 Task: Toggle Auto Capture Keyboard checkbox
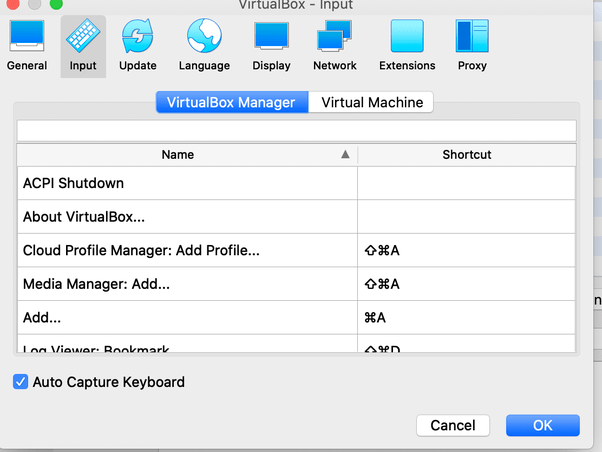point(20,382)
